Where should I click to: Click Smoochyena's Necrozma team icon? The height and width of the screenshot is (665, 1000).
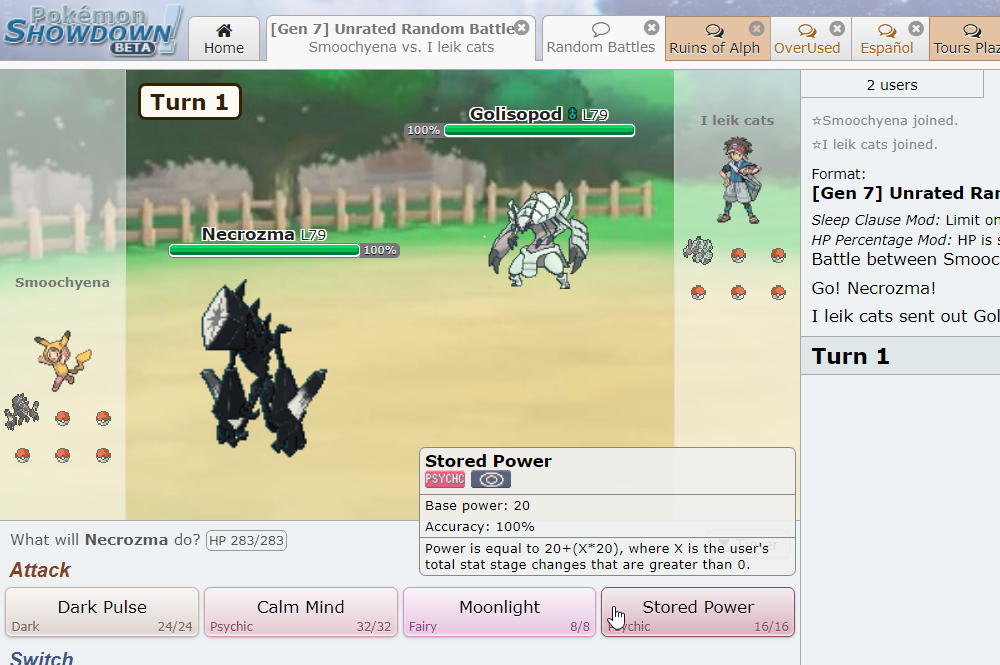22,412
